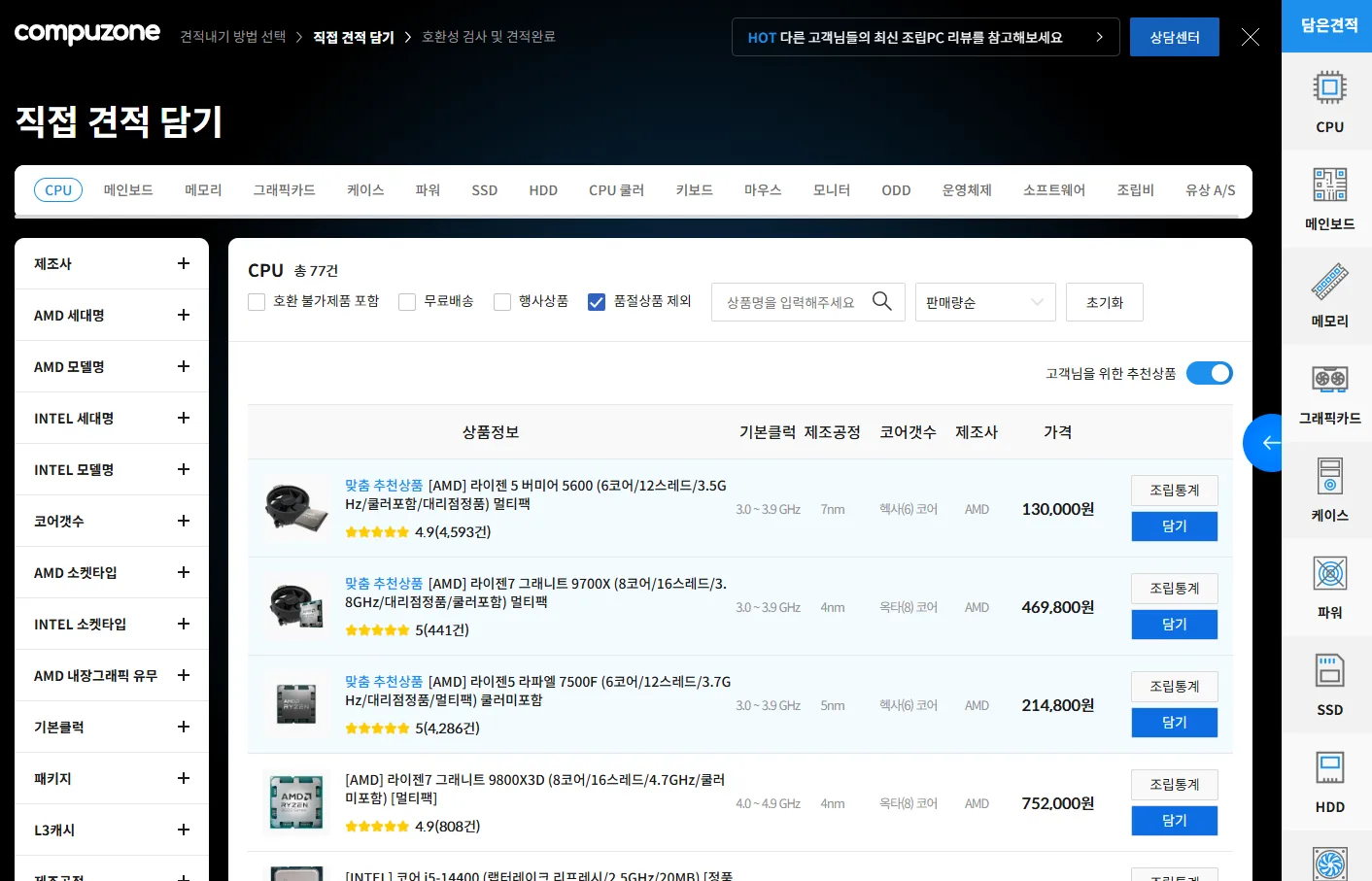Click the 메모리 sidebar icon

1328,294
